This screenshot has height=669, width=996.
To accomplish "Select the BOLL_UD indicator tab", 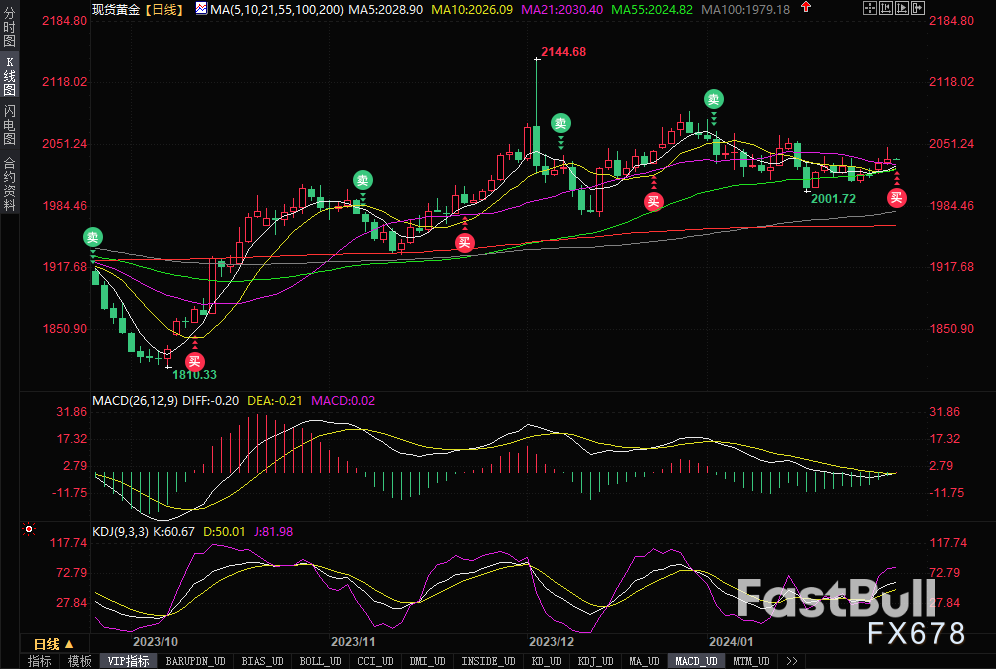I will [319, 661].
